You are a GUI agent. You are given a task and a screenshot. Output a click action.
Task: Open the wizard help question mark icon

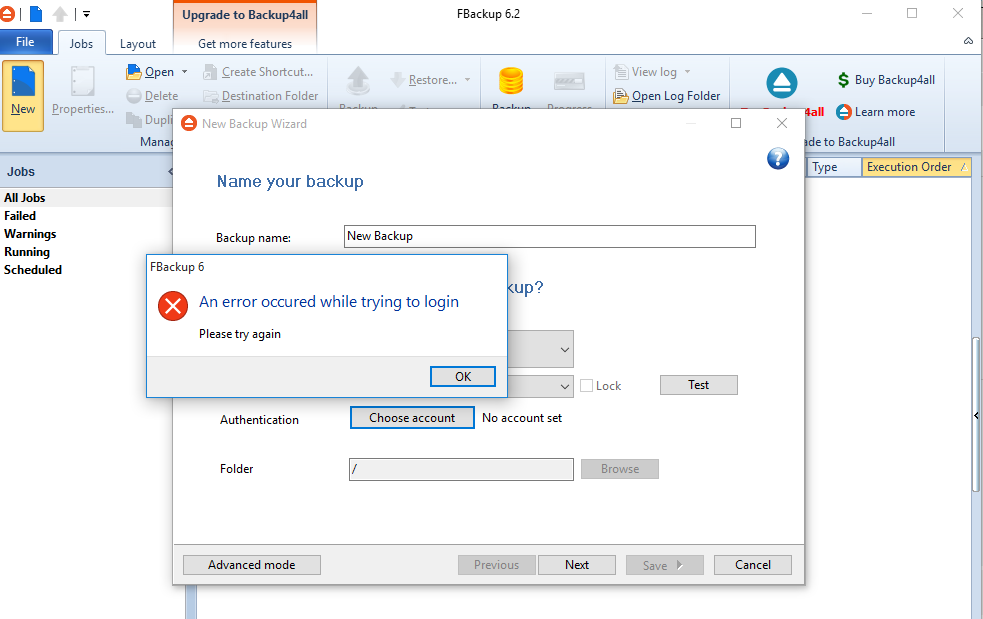(x=778, y=159)
